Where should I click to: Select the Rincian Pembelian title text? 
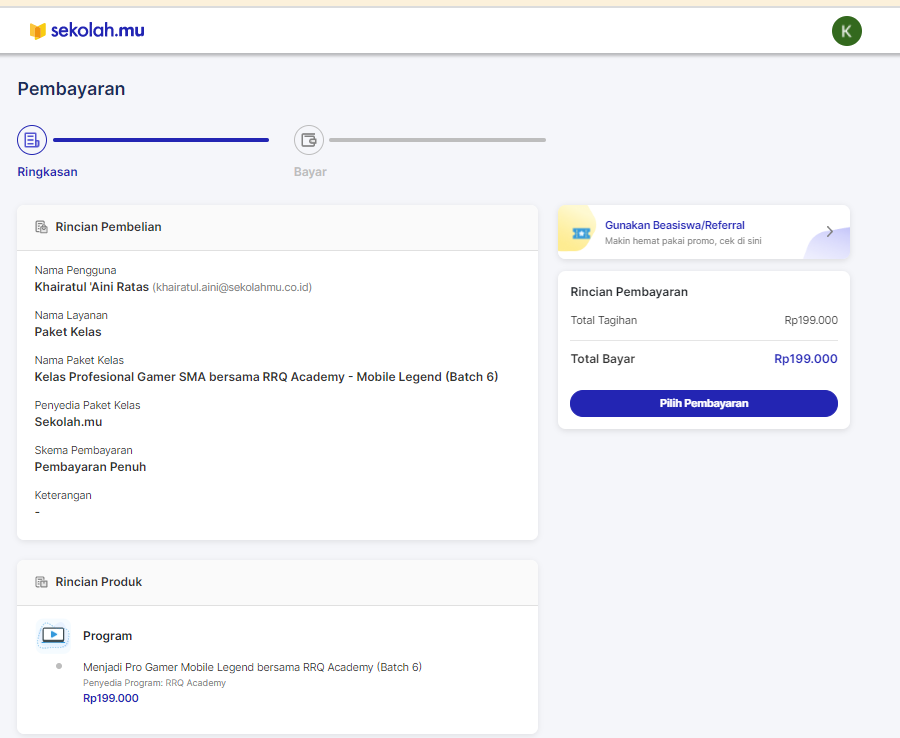pos(108,227)
